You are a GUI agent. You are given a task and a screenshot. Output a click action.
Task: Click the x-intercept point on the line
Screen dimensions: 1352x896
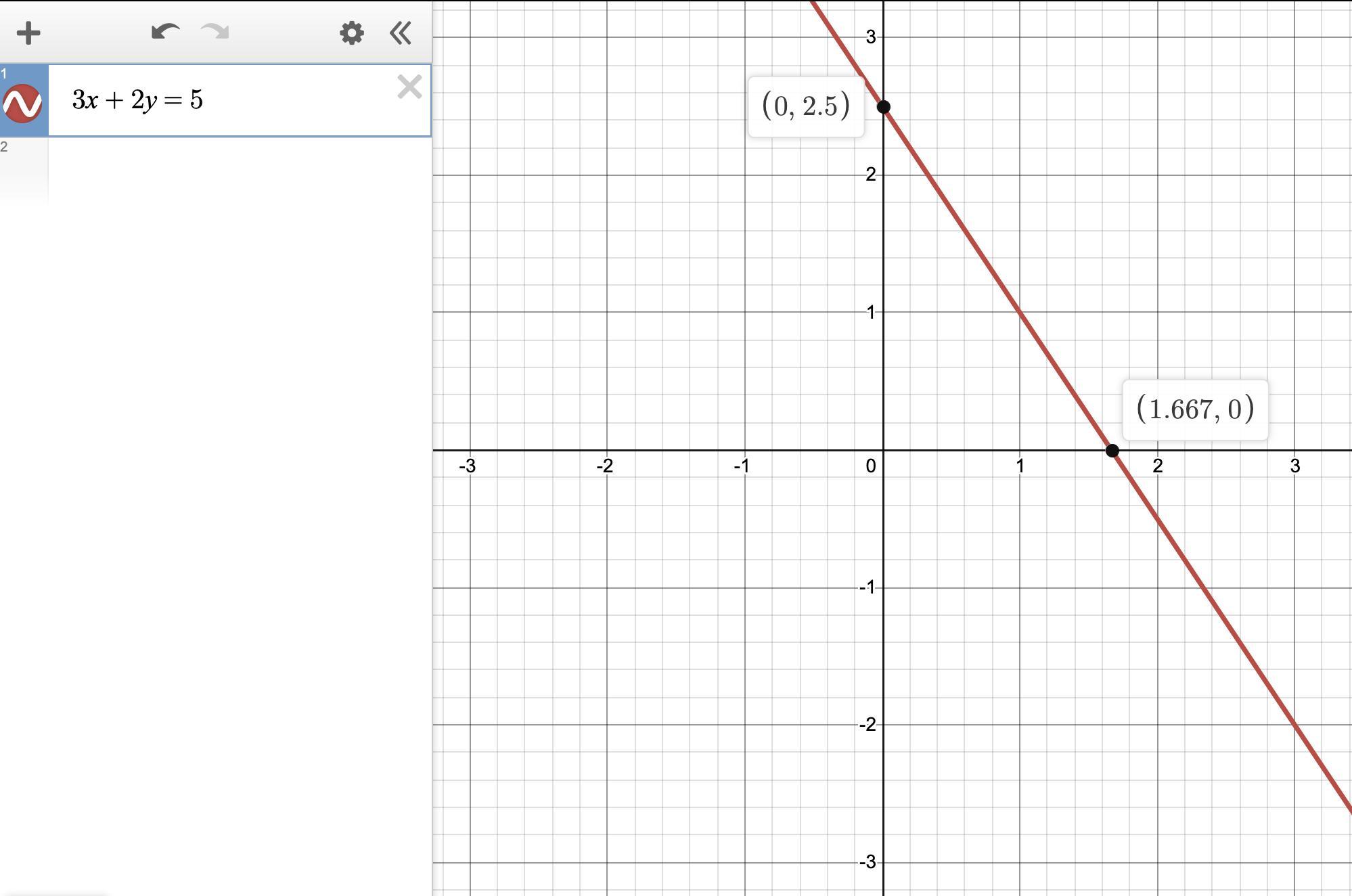(x=1112, y=450)
